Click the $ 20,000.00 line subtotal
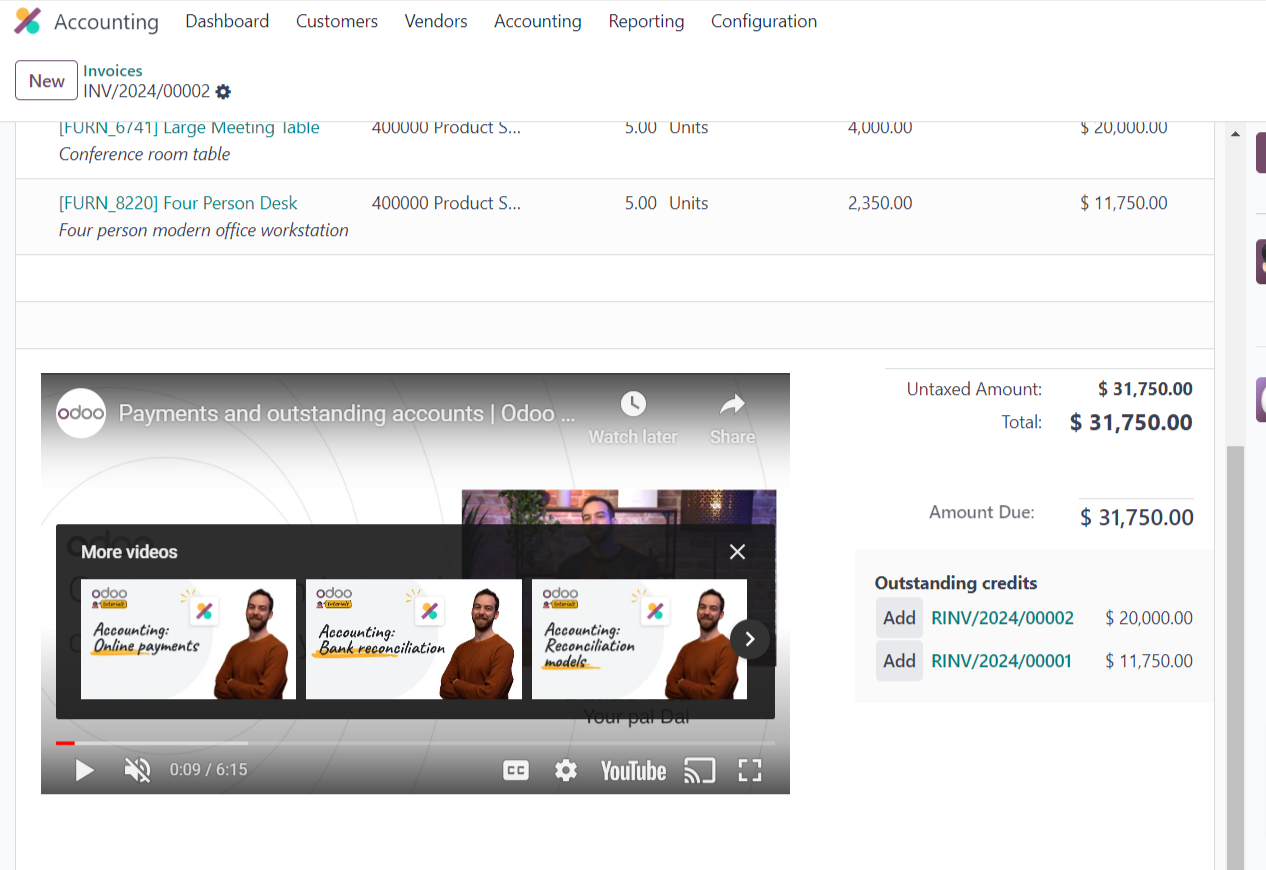This screenshot has width=1266, height=870. coord(1124,128)
